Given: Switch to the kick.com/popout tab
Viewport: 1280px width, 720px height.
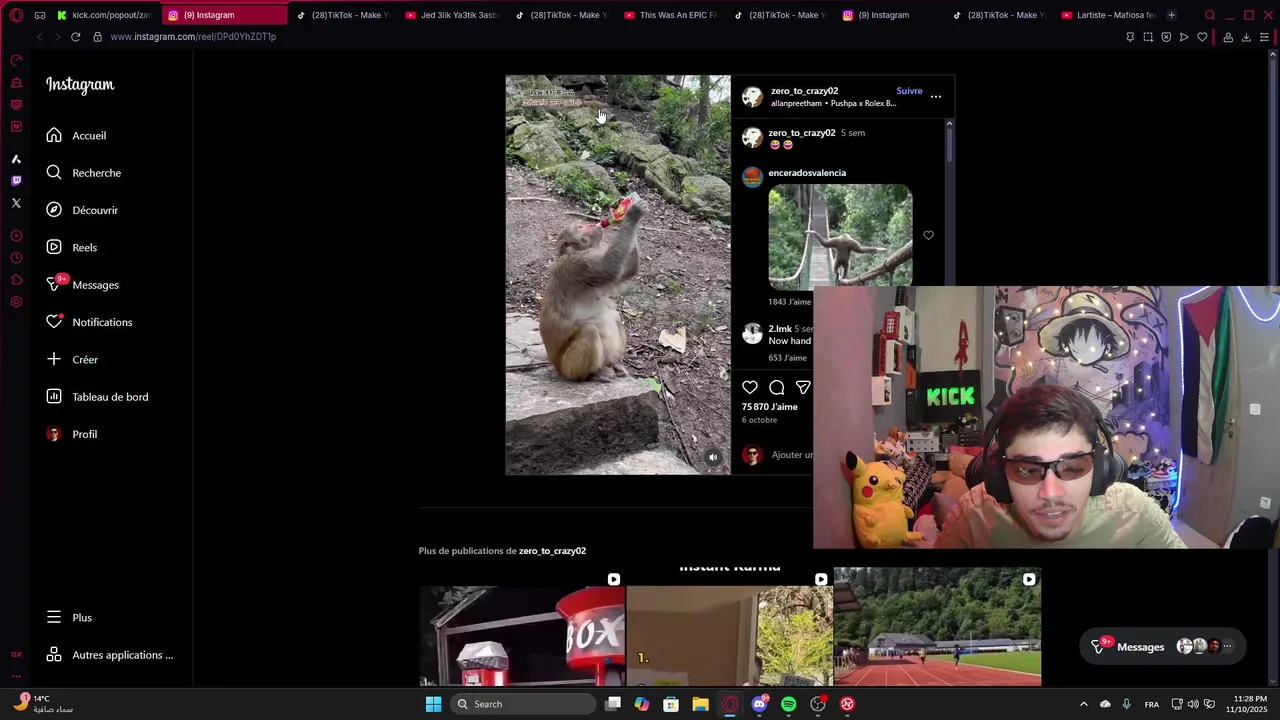Looking at the screenshot, I should [x=104, y=15].
